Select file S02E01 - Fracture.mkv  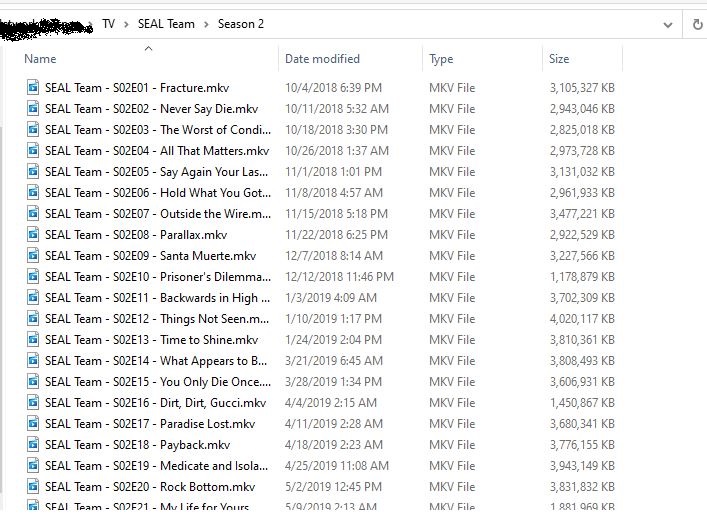(137, 87)
